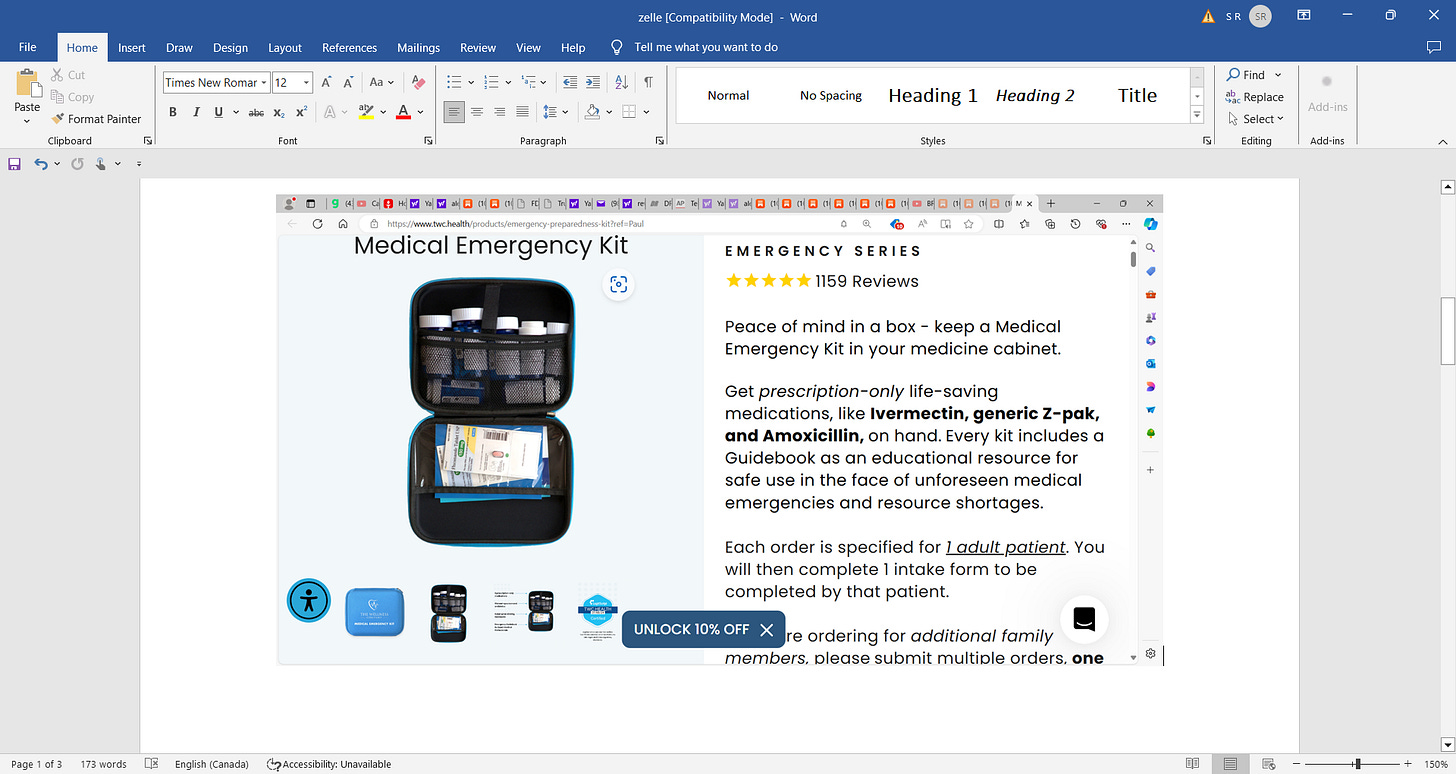Expand the Styles gallery
Image resolution: width=1456 pixels, height=774 pixels.
pyautogui.click(x=1197, y=115)
